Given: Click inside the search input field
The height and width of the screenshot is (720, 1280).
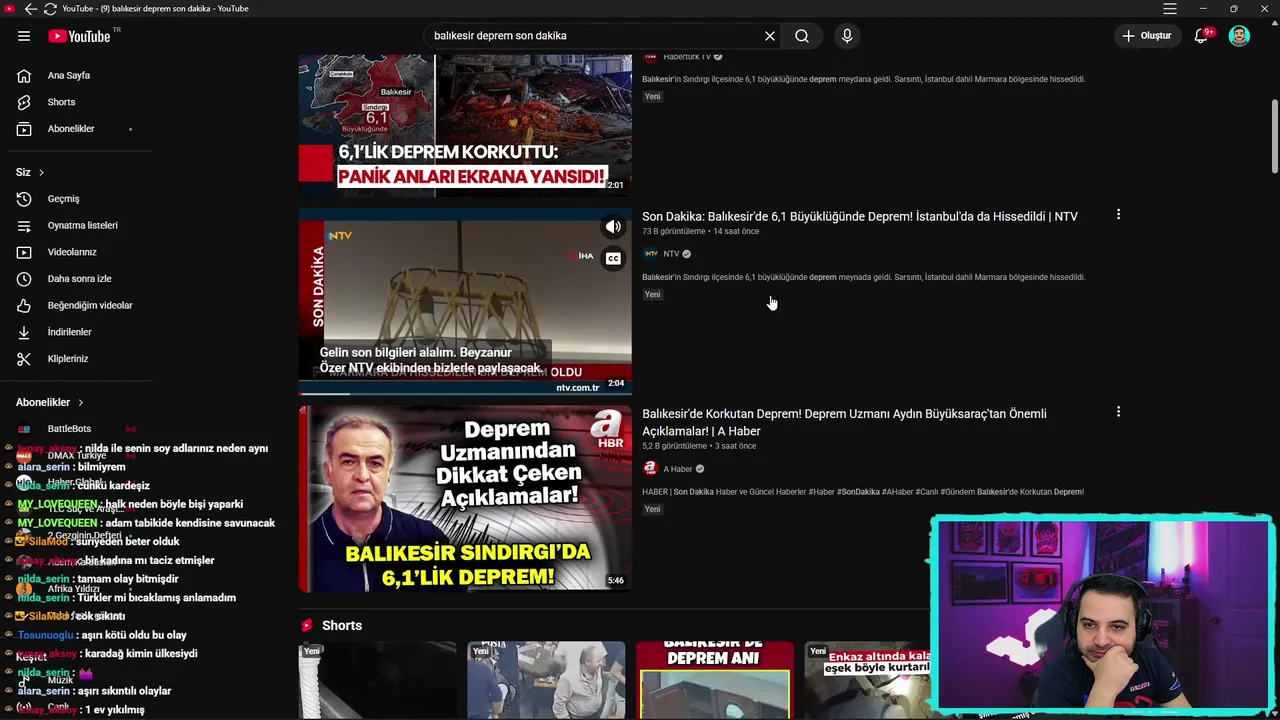Looking at the screenshot, I should tap(595, 36).
